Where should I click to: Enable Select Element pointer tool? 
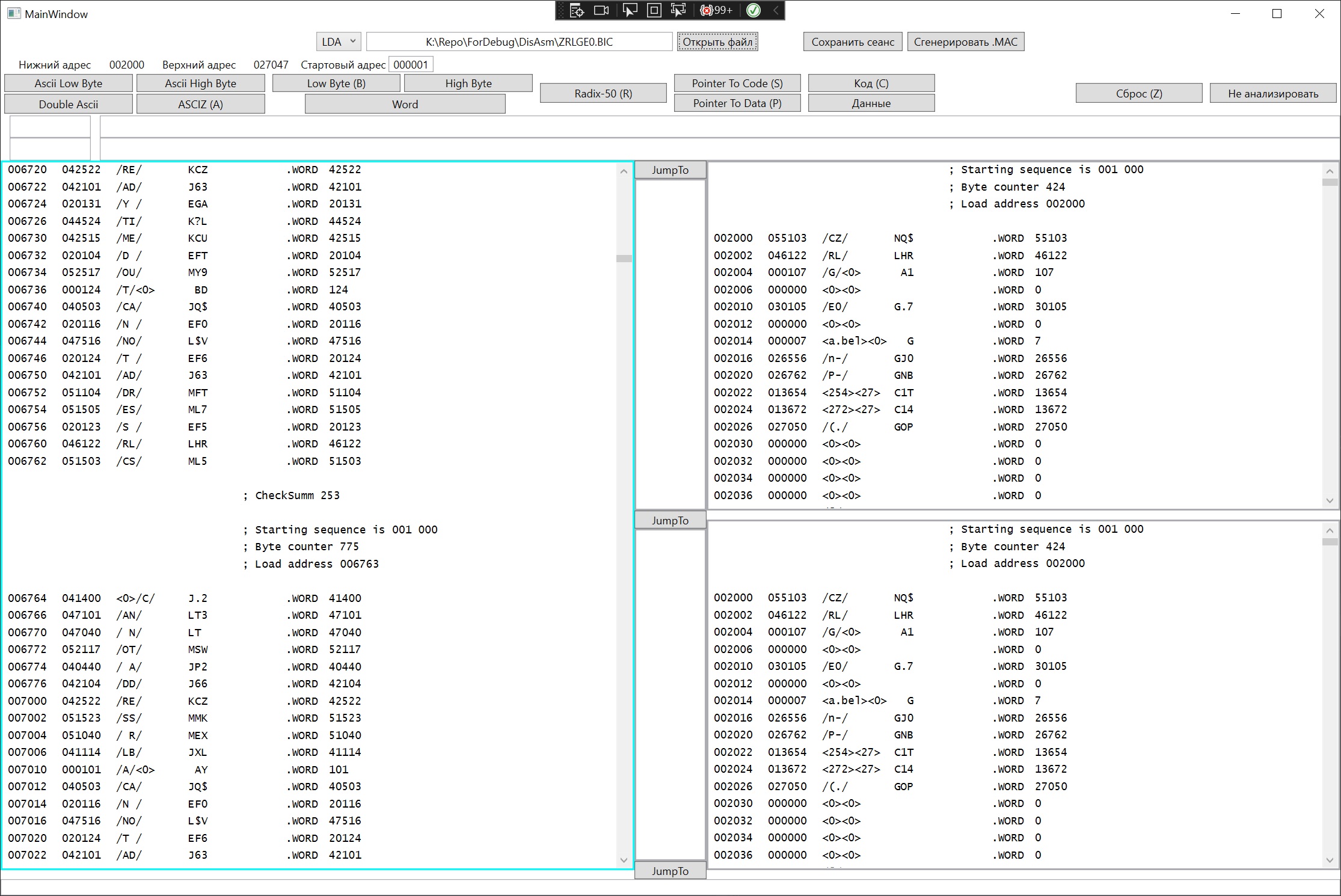point(630,10)
